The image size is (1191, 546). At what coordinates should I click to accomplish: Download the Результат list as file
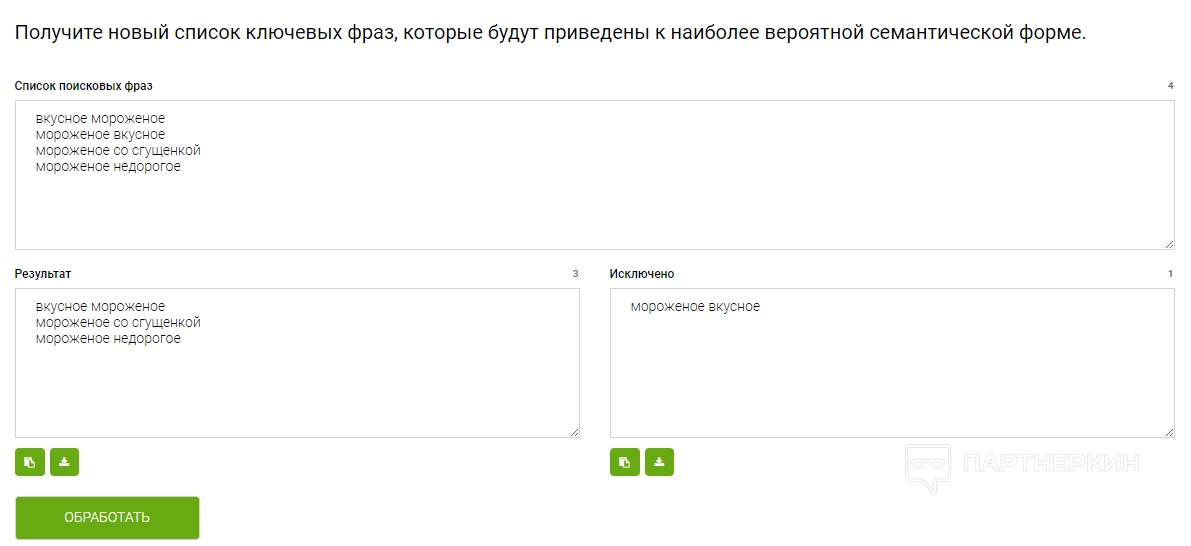click(x=64, y=462)
